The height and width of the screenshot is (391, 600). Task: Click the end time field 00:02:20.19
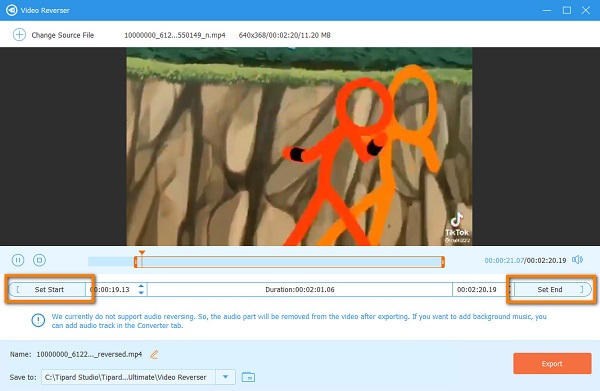[x=477, y=289]
